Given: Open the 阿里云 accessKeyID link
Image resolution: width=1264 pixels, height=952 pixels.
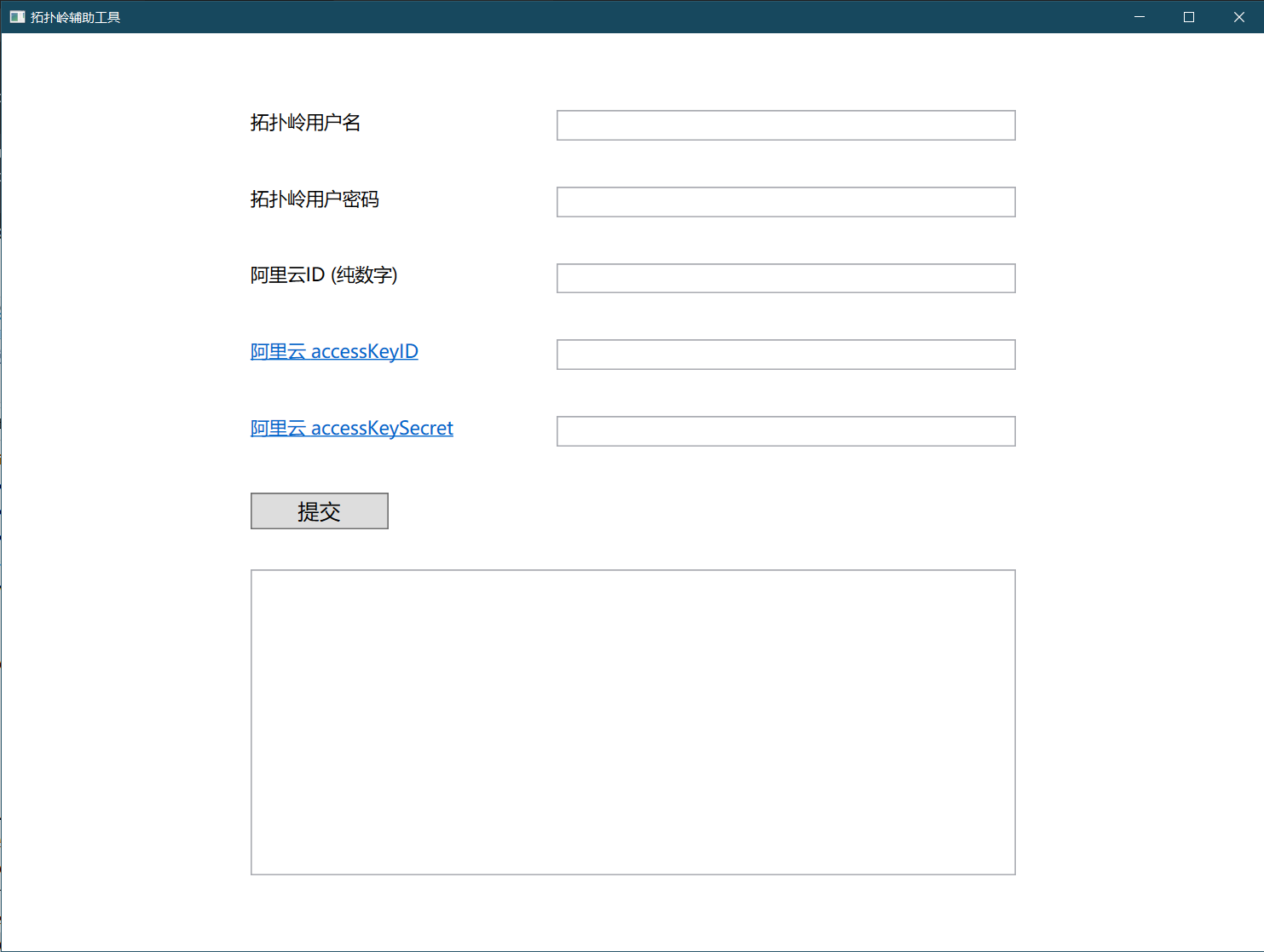Looking at the screenshot, I should pos(334,351).
